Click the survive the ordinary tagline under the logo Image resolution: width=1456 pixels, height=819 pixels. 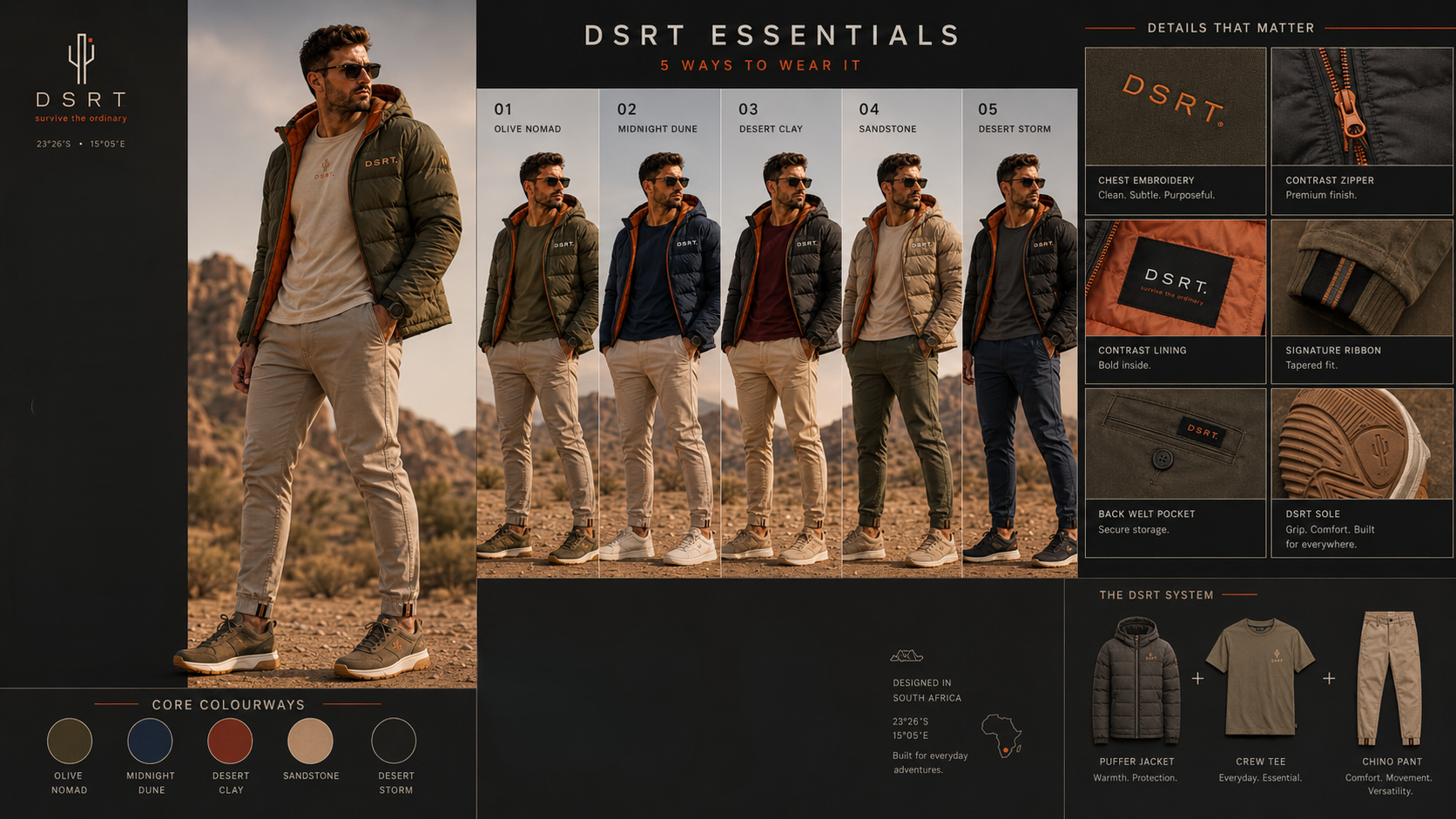pyautogui.click(x=81, y=118)
